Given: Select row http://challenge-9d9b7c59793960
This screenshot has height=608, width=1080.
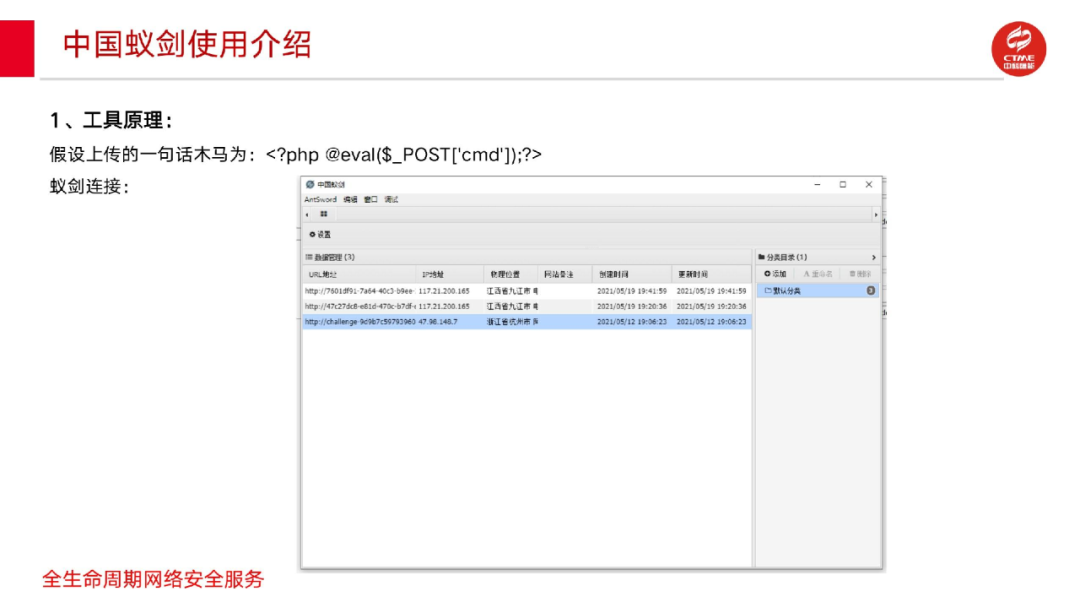Looking at the screenshot, I should (x=527, y=322).
